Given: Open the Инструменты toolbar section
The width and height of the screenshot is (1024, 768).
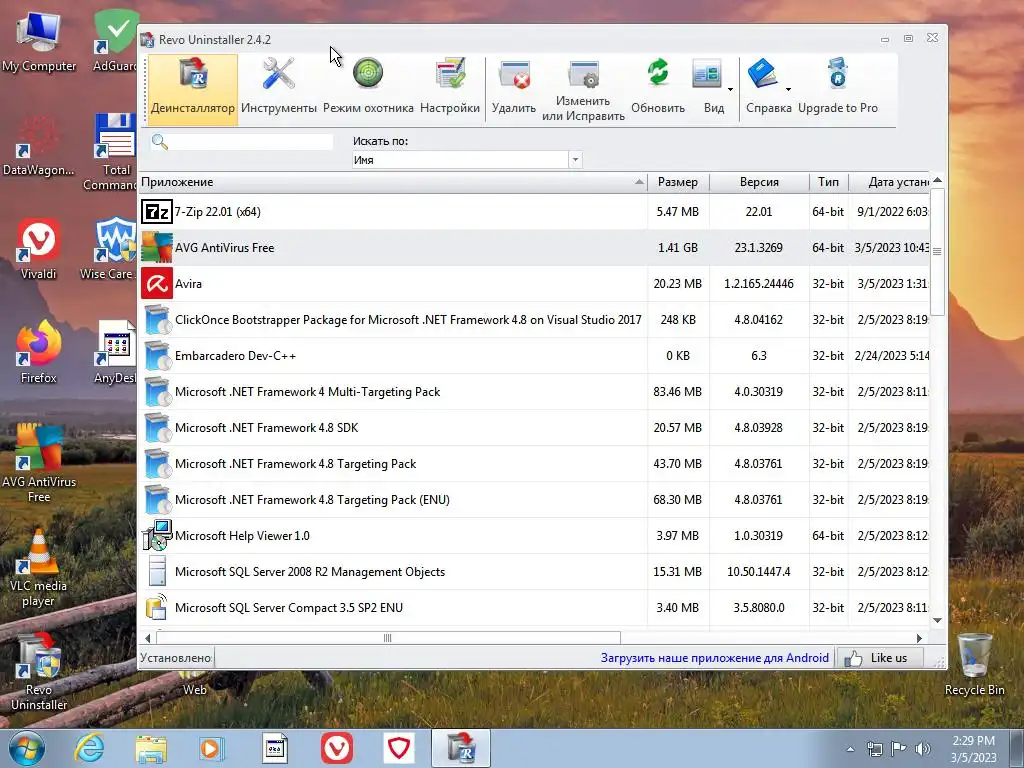Looking at the screenshot, I should click(x=279, y=88).
